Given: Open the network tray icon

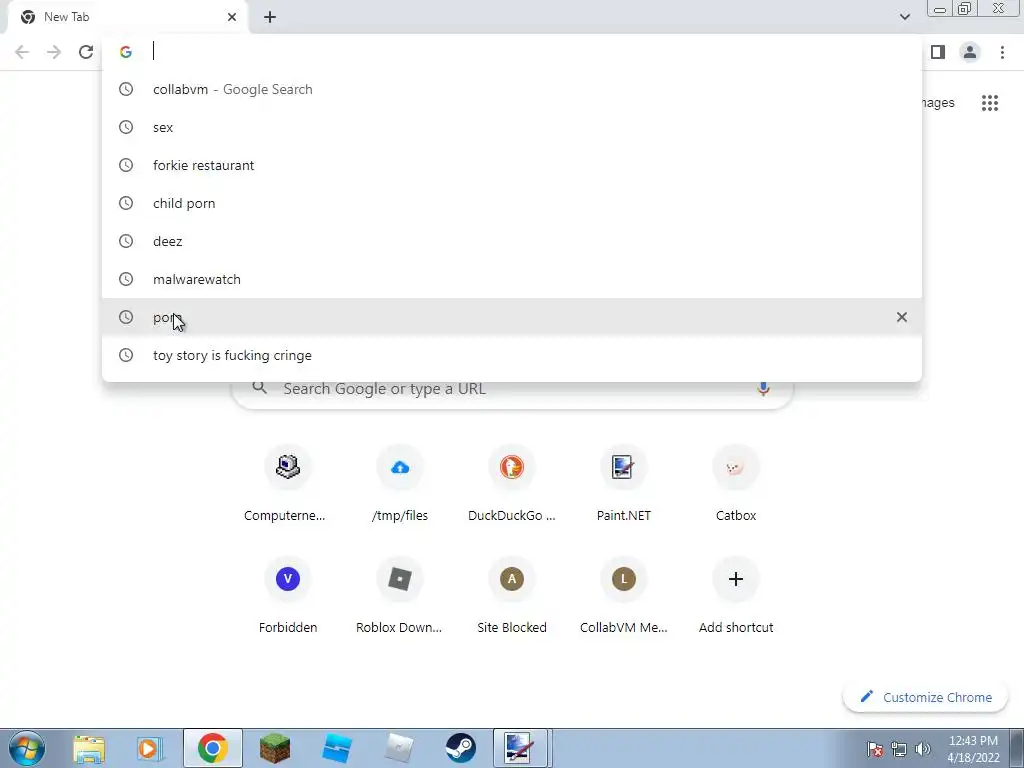Looking at the screenshot, I should coord(899,749).
